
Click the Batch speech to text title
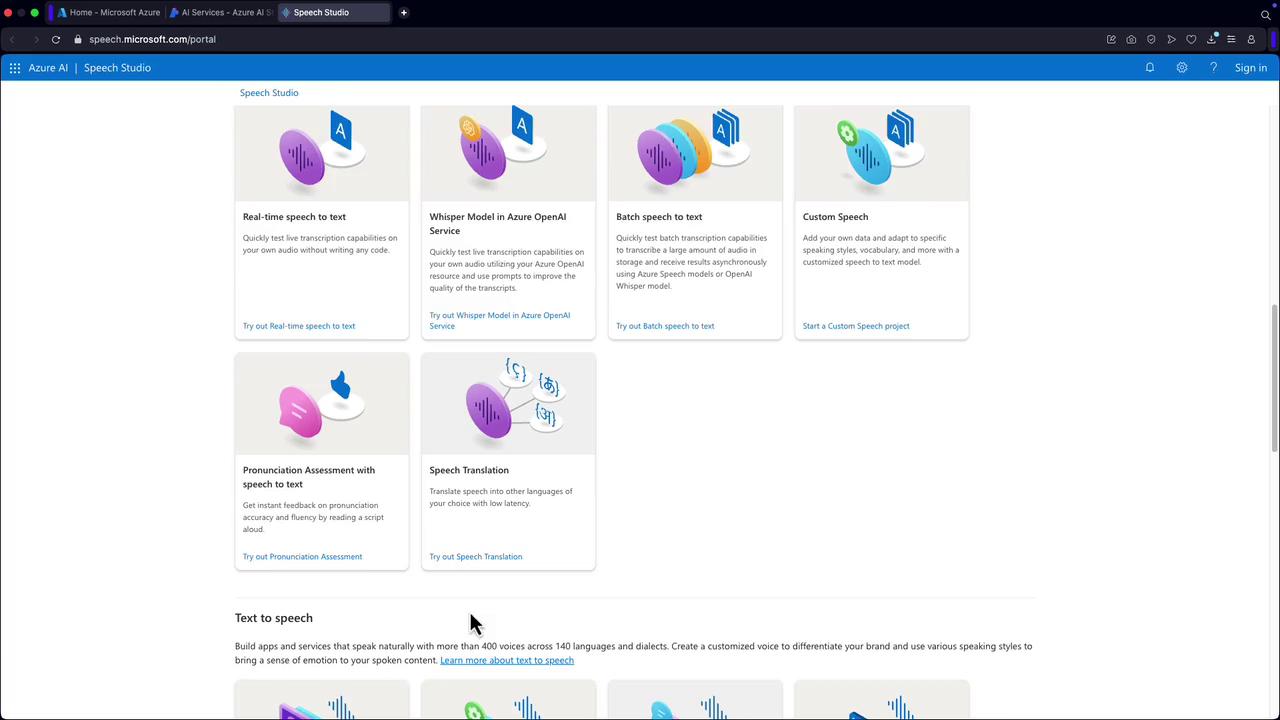659,217
